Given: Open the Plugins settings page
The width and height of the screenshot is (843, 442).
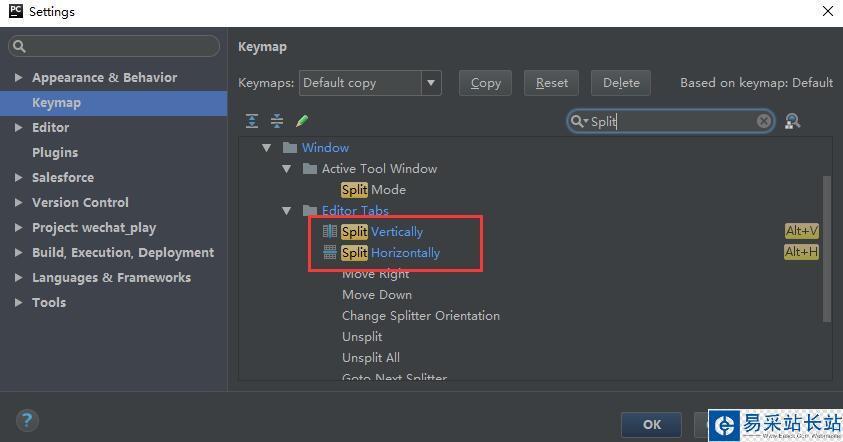Looking at the screenshot, I should point(55,153).
